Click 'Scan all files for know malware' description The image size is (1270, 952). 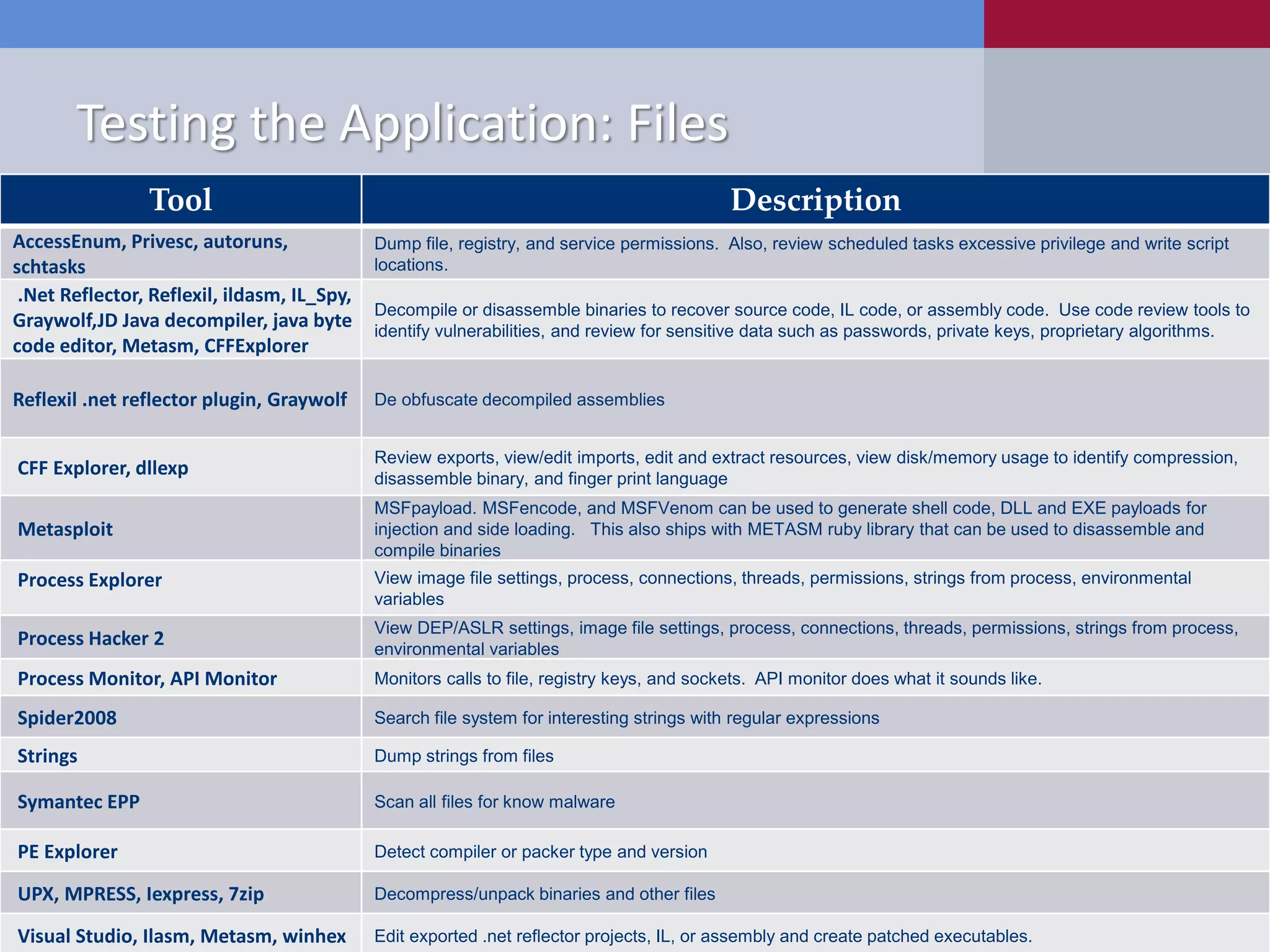tap(815, 801)
